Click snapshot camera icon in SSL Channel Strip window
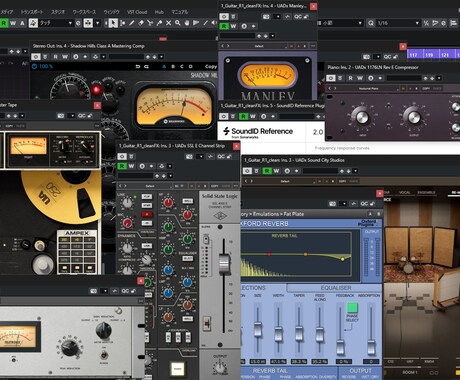Viewport: 460px width, 380px height. [x=189, y=156]
